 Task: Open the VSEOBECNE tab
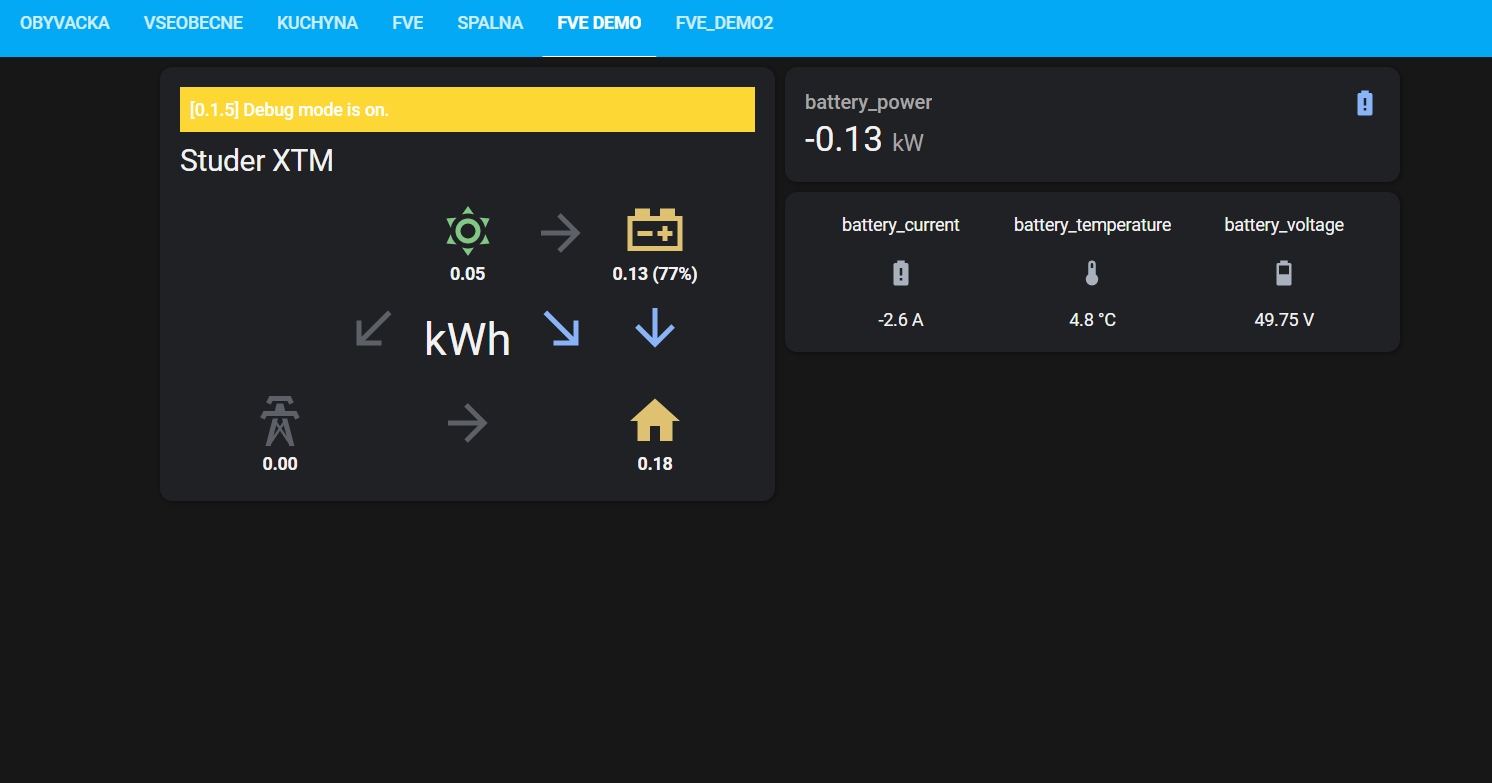[x=193, y=23]
